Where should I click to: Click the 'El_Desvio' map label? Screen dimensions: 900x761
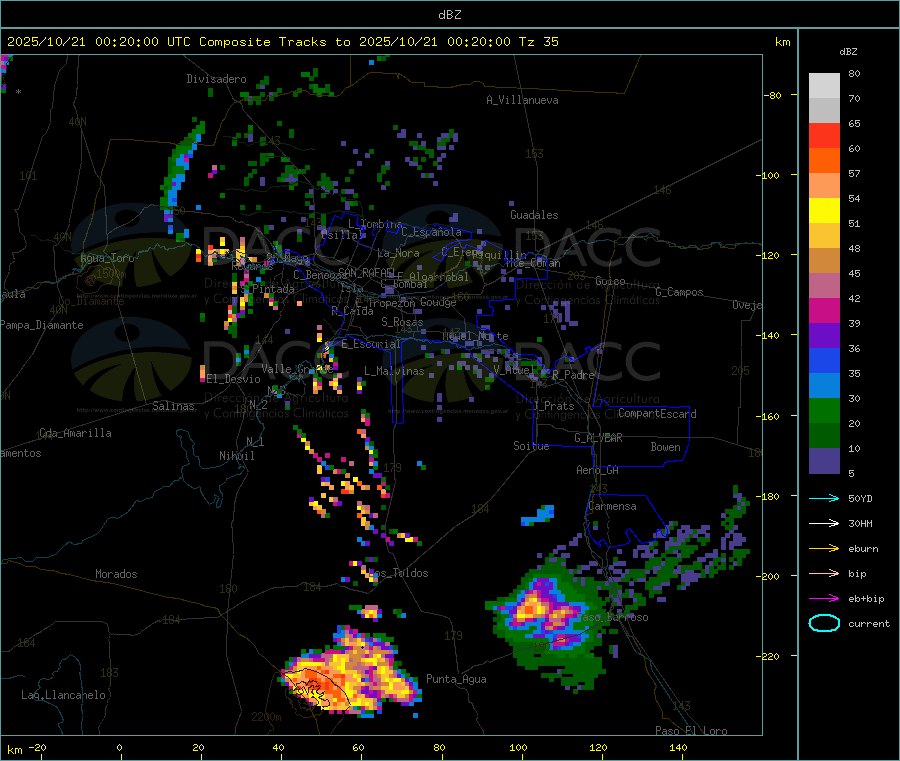coord(233,379)
